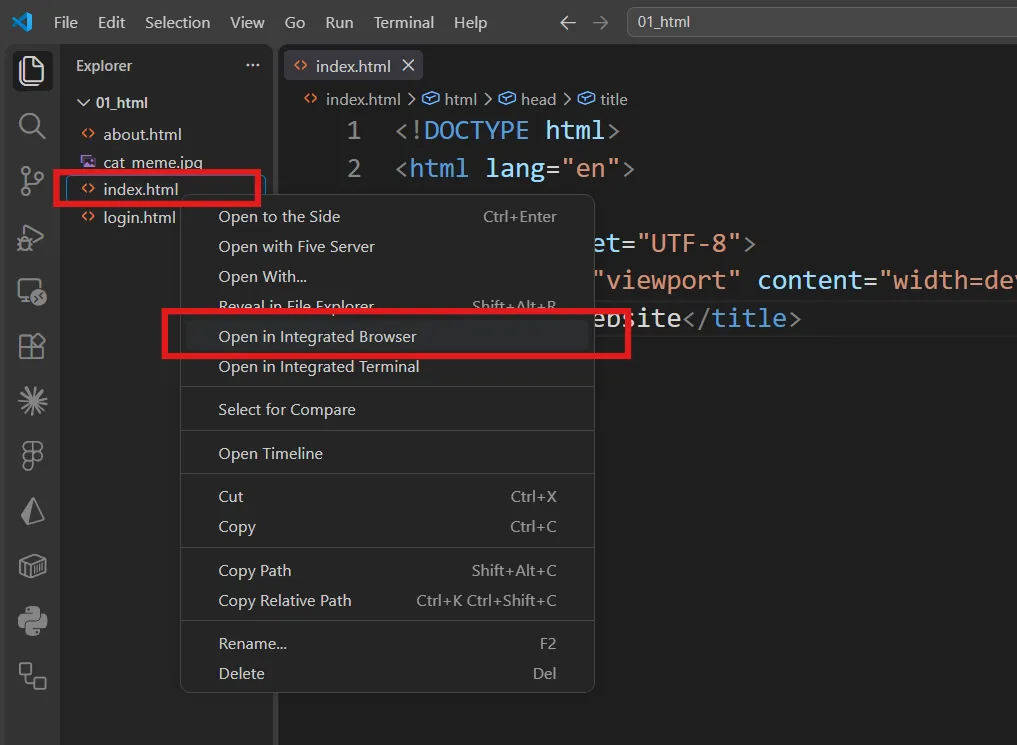Open cat_meme.jpg in the explorer
Image resolution: width=1017 pixels, height=745 pixels.
tap(152, 162)
